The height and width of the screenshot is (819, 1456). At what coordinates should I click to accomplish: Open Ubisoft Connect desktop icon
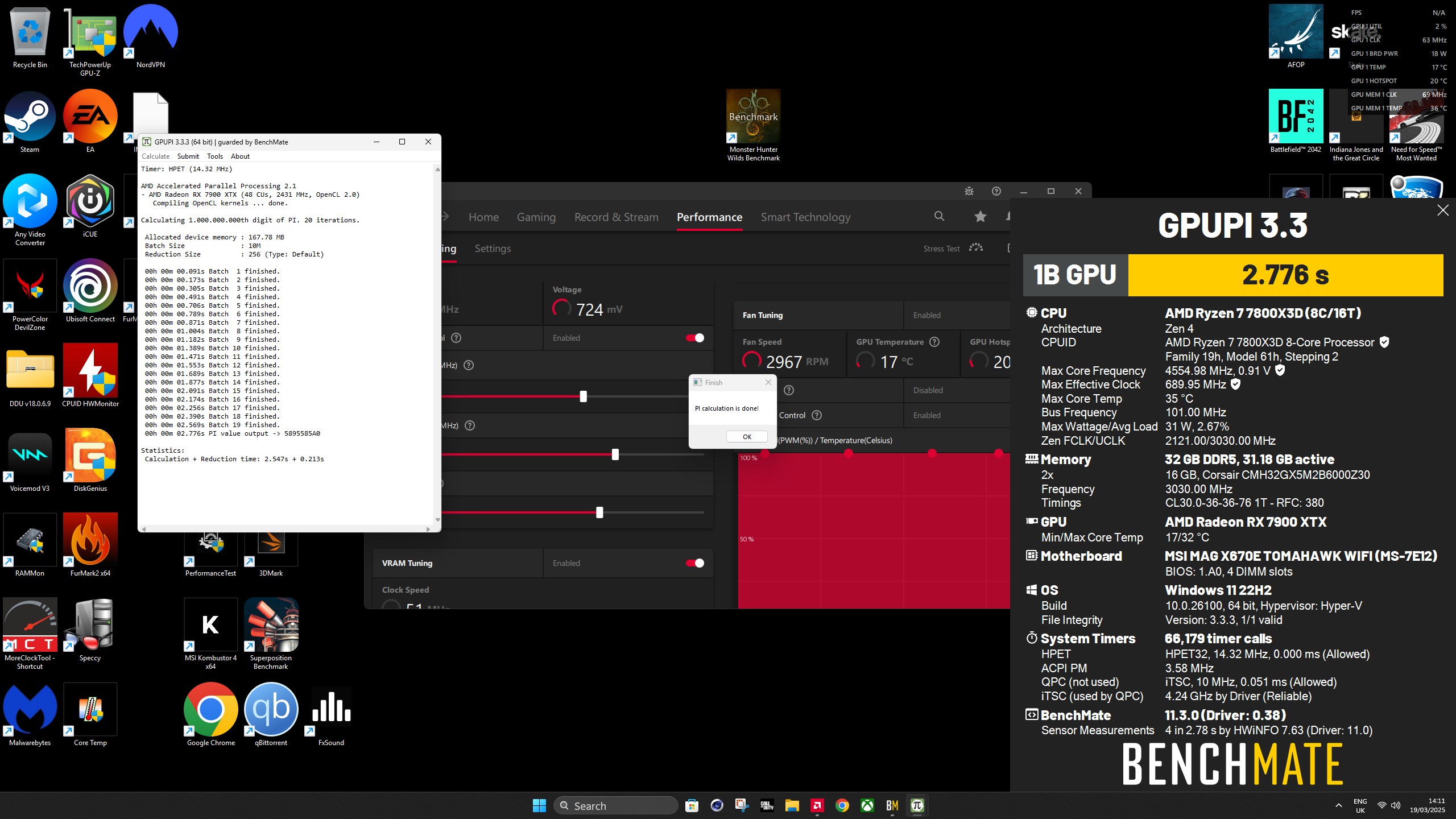tap(90, 291)
